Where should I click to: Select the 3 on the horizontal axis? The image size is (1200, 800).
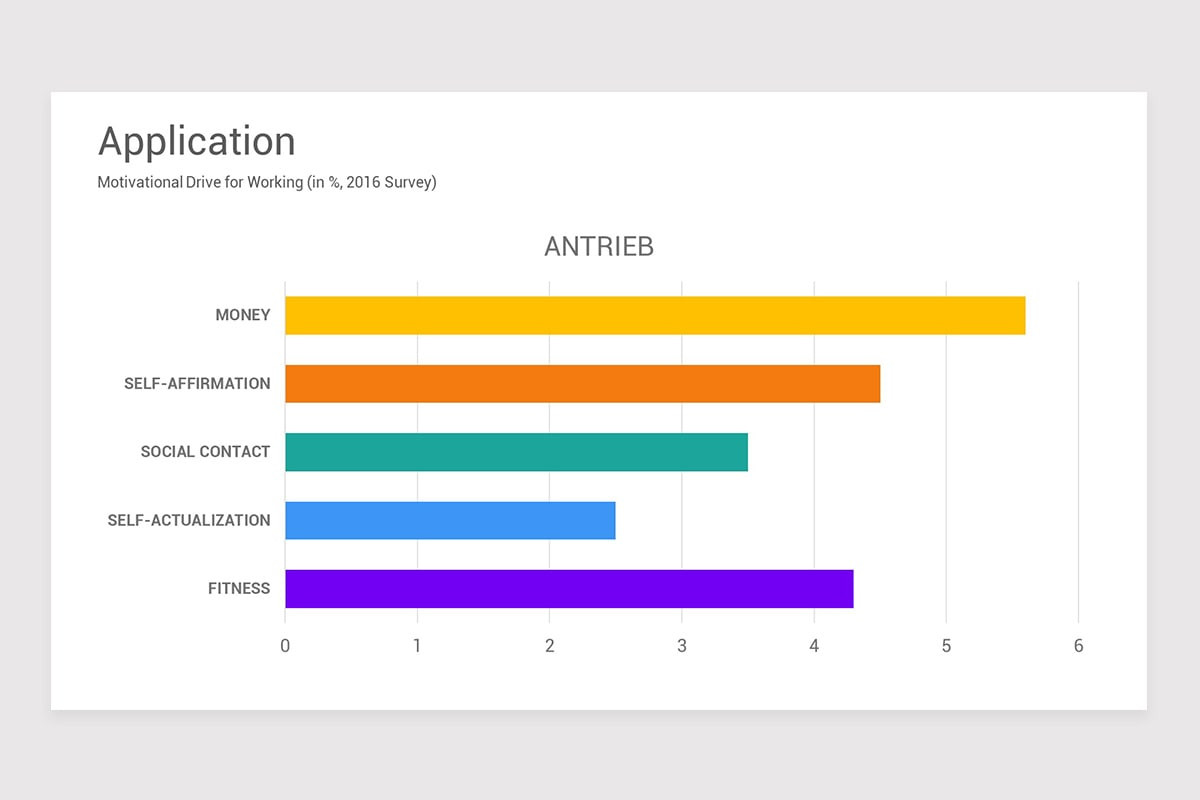(x=682, y=646)
